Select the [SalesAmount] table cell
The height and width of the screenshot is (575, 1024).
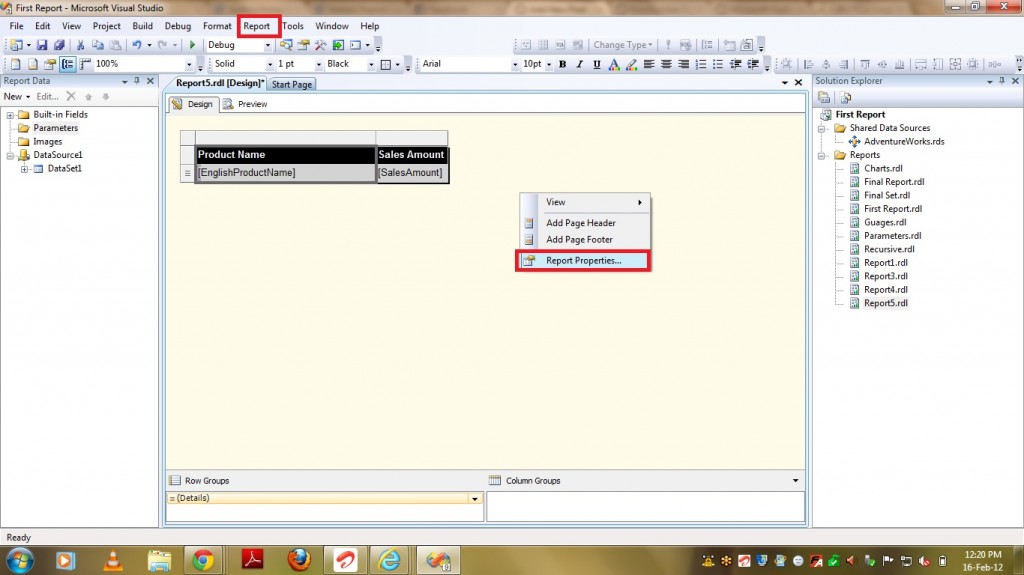coord(410,173)
